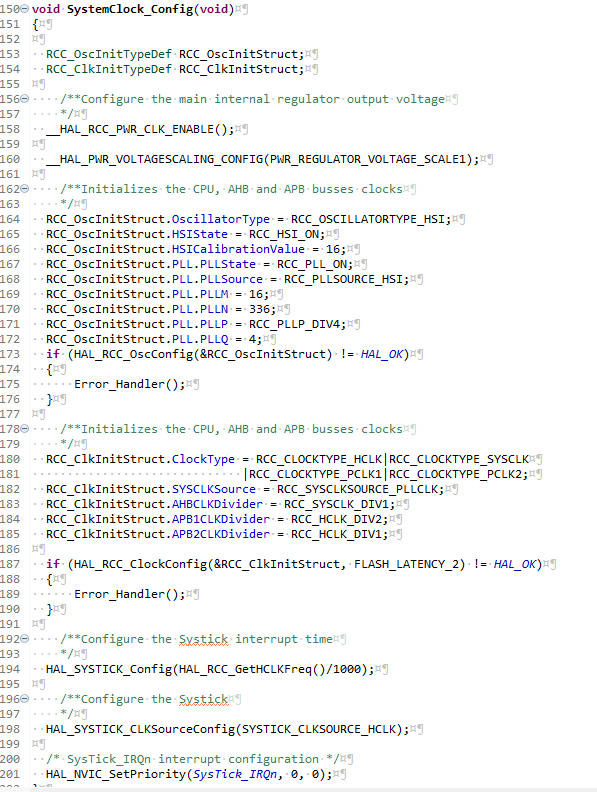Click the PLLQ field on line 172
The image size is (597, 792).
pyautogui.click(x=214, y=339)
